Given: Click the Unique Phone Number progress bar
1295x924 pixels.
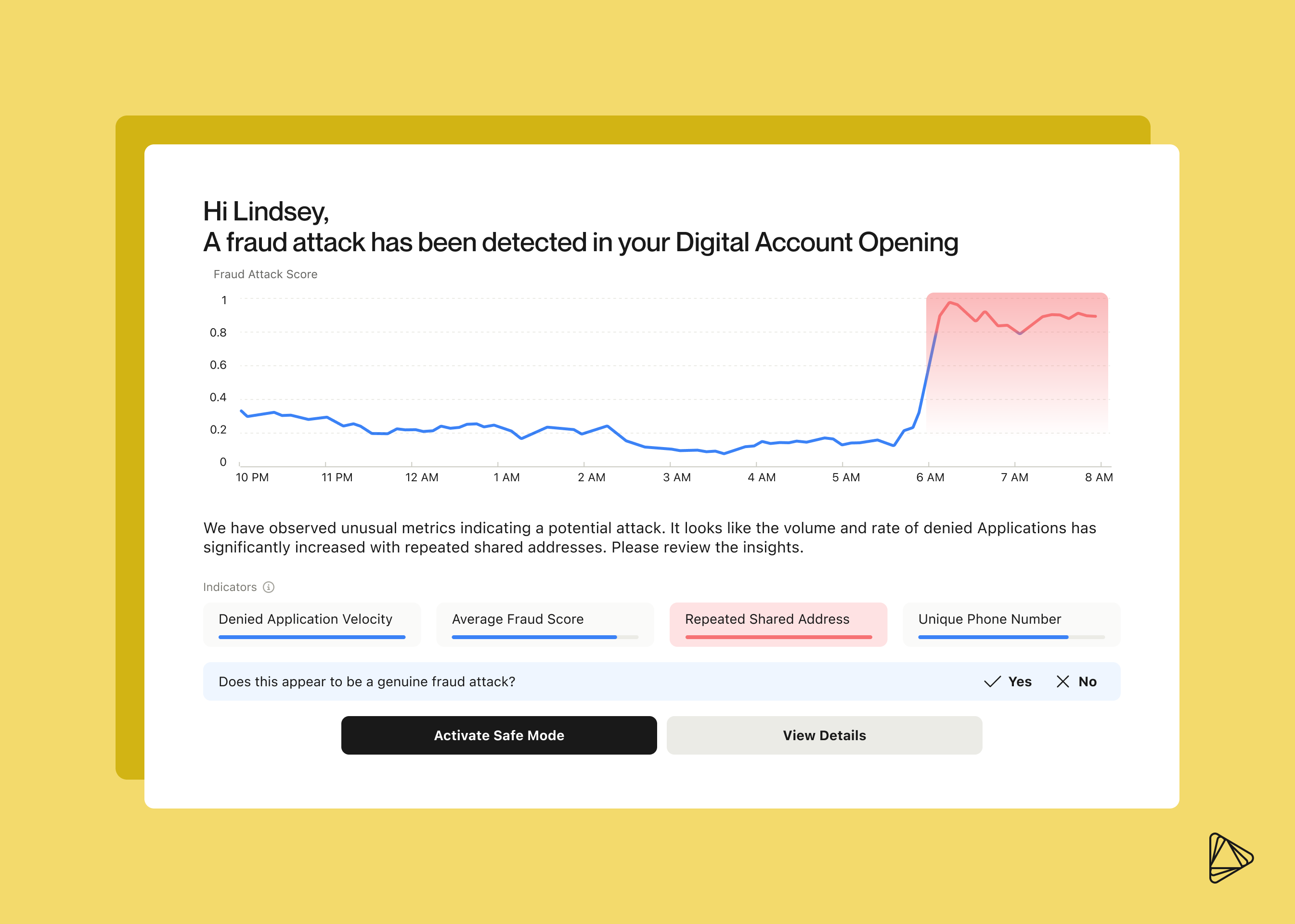Looking at the screenshot, I should point(1011,637).
